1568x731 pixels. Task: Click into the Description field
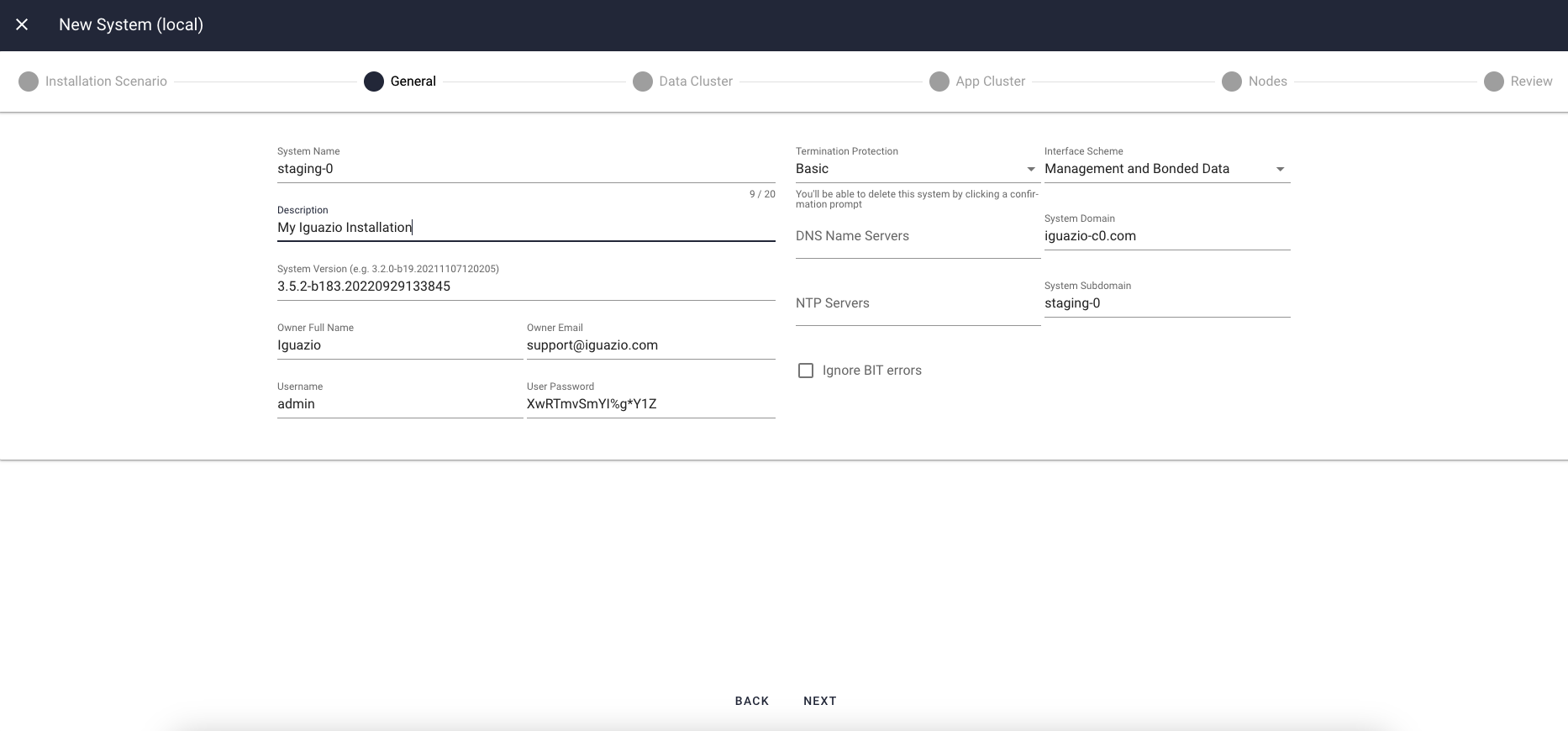click(x=526, y=228)
